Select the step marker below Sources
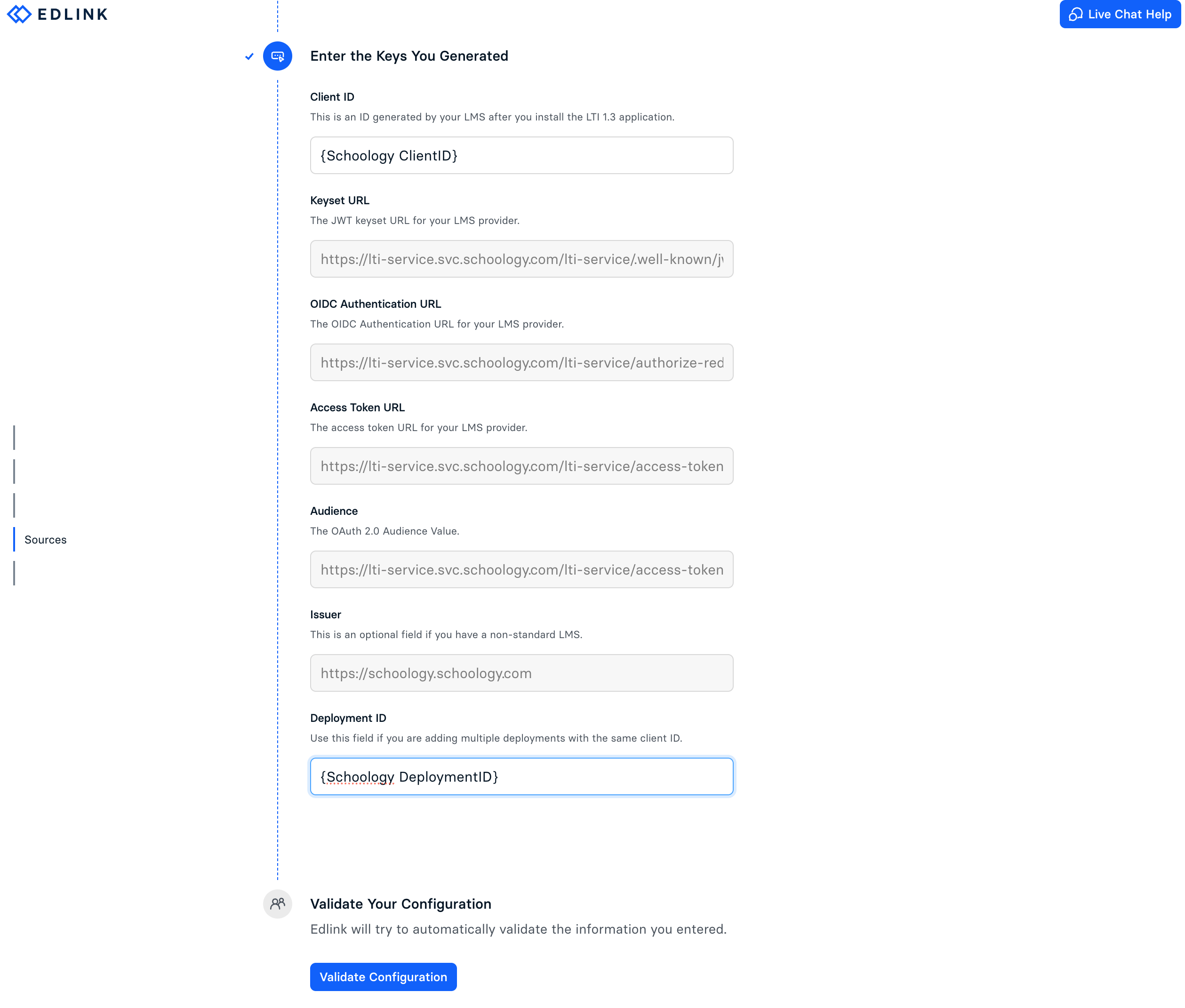This screenshot has width=1185, height=1008. point(14,574)
